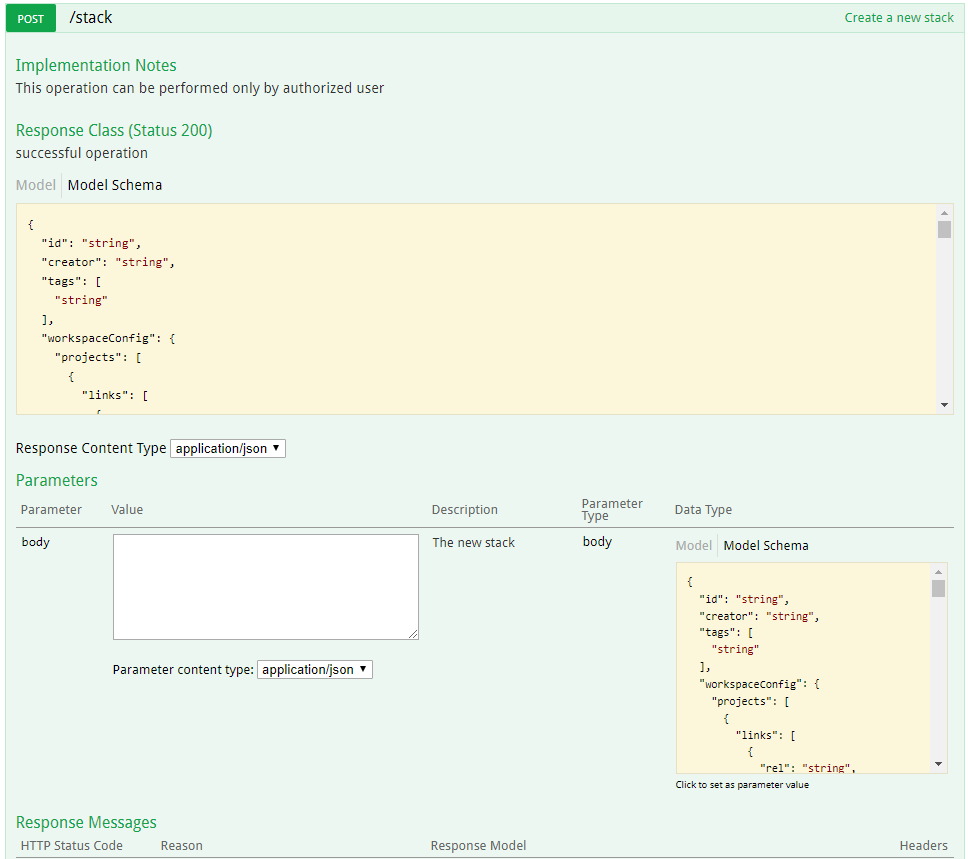Expand the Parameter content type dropdown

point(315,670)
